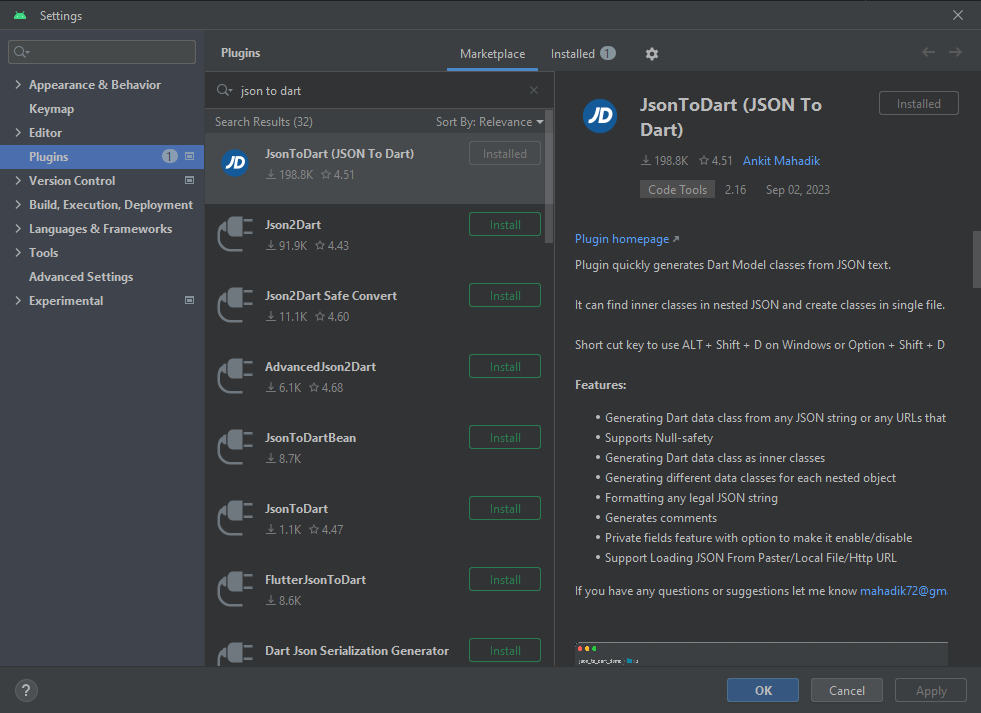Image resolution: width=981 pixels, height=713 pixels.
Task: Close the Settings dialog
Action: click(958, 15)
